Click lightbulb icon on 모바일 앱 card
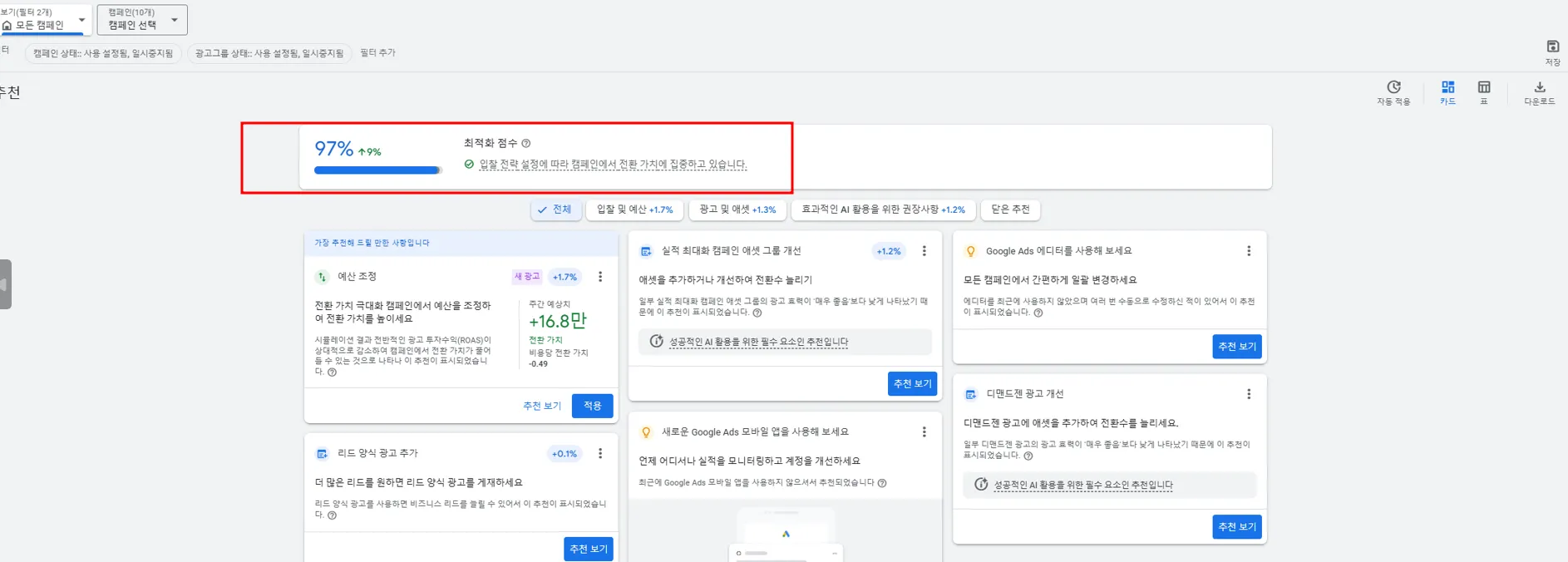This screenshot has width=1568, height=562. click(646, 432)
